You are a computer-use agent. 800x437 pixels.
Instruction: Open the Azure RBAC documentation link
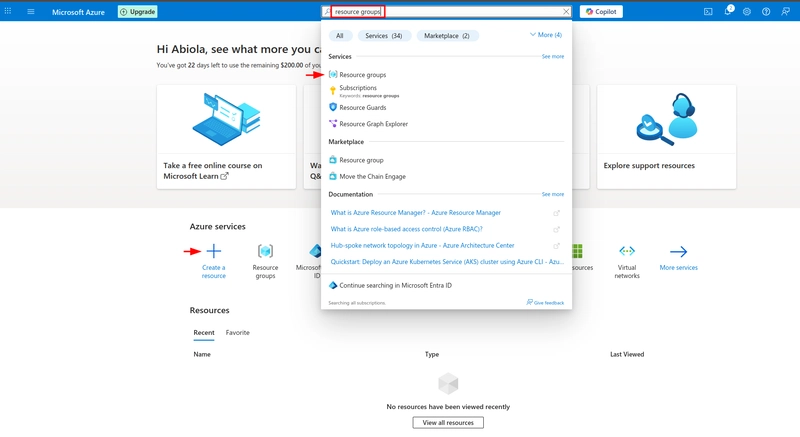[407, 229]
